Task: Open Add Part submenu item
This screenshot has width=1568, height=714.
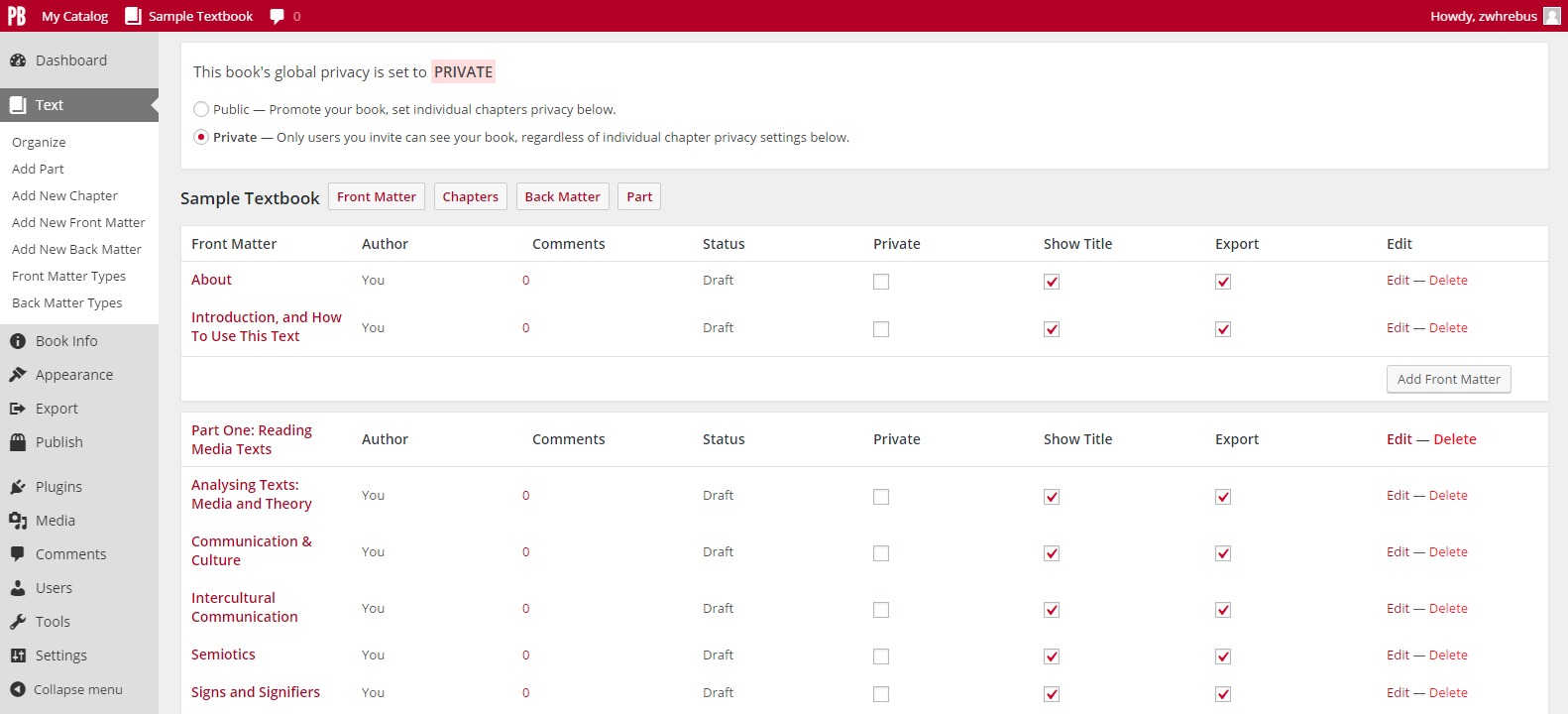Action: [38, 170]
